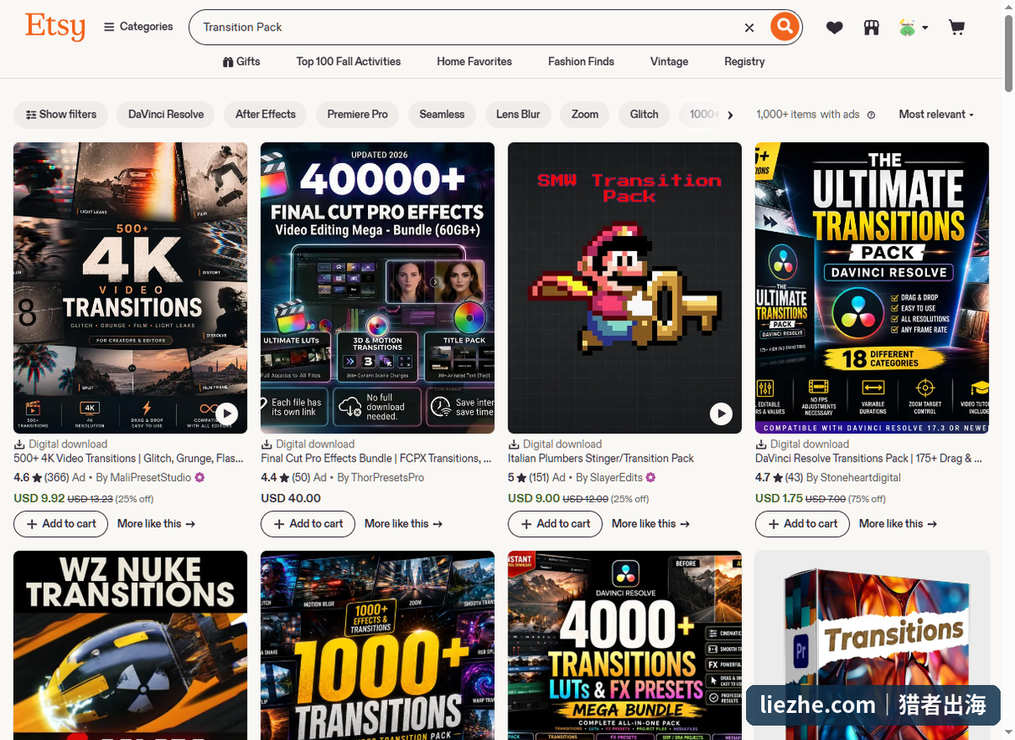The image size is (1015, 740).
Task: Expand the account avatar dropdown
Action: (x=913, y=27)
